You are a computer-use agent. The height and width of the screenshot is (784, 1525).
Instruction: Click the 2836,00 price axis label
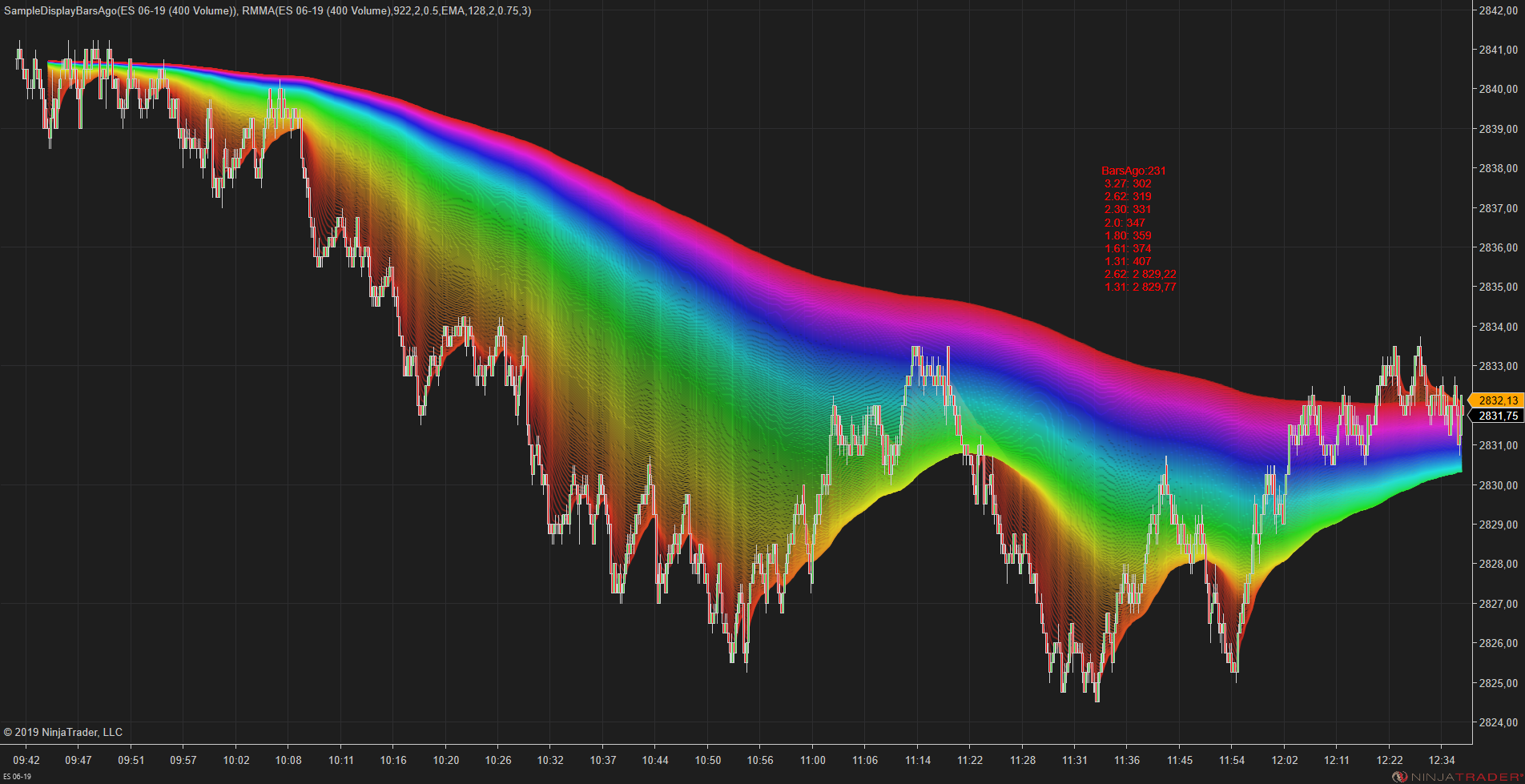point(1498,247)
